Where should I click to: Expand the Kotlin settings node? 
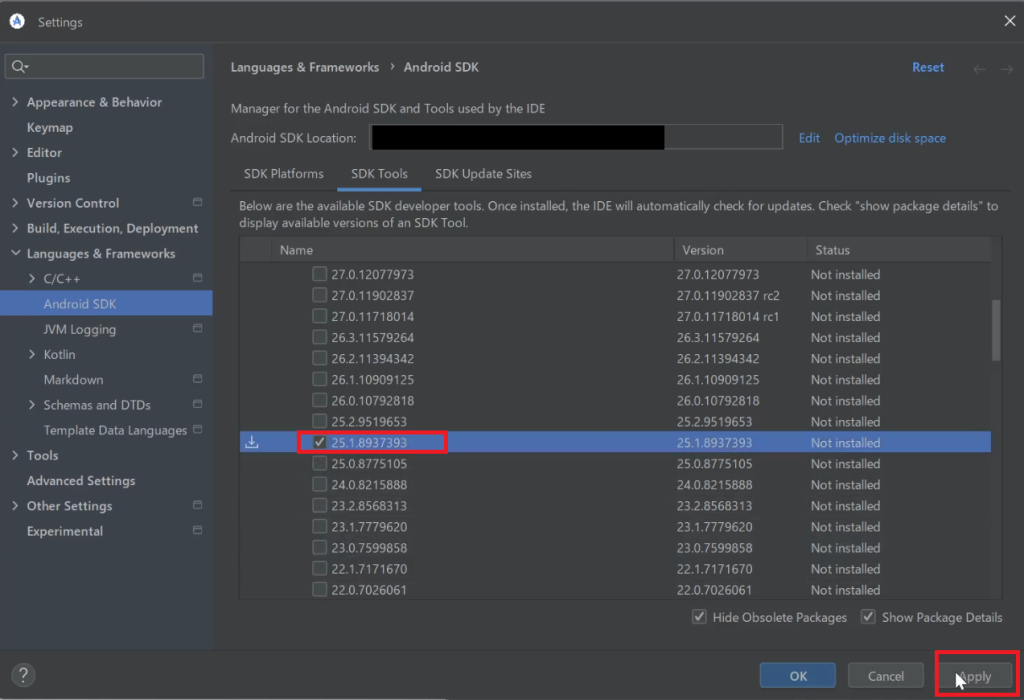[32, 355]
